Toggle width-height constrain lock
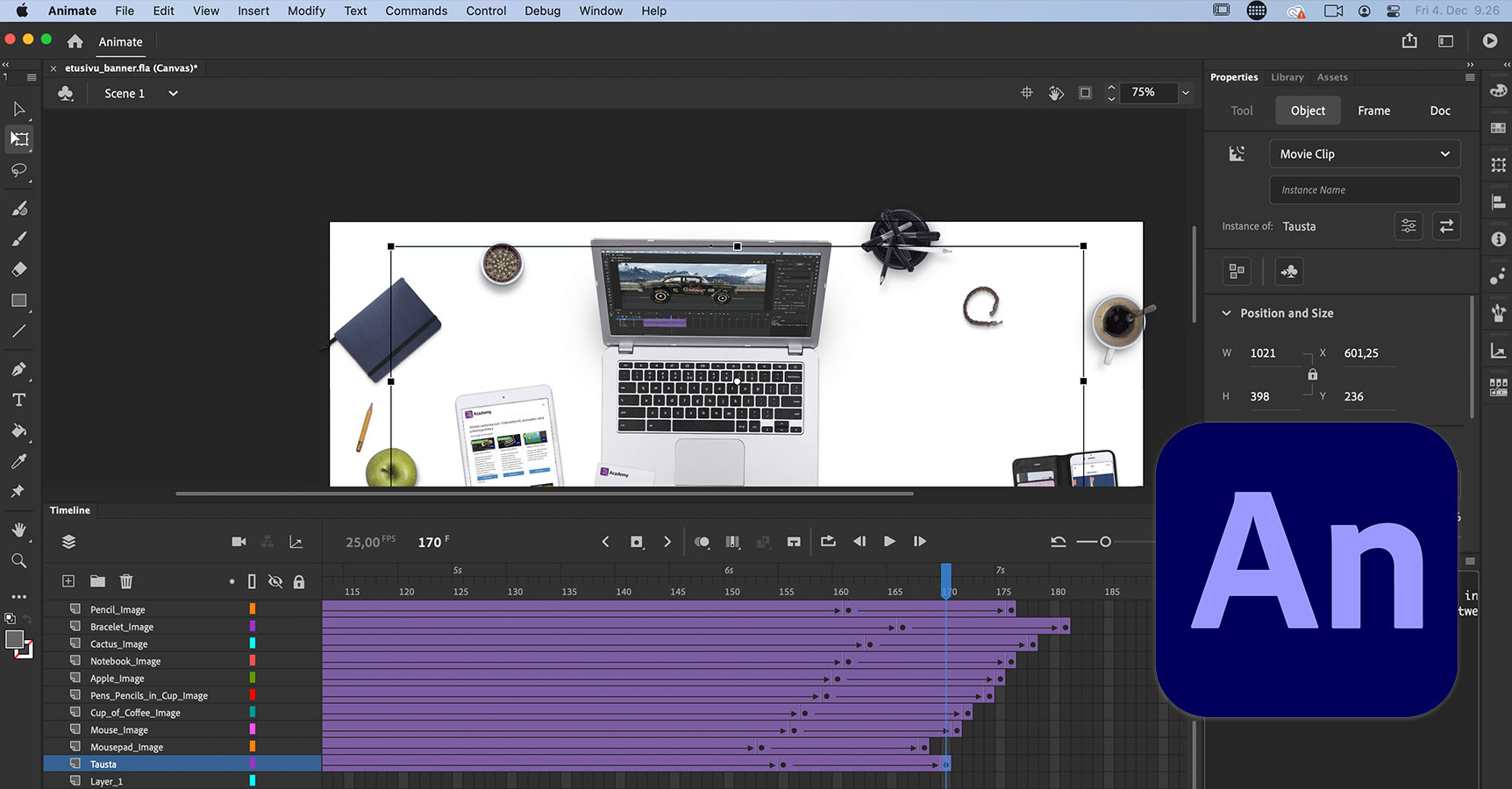1512x789 pixels. (1312, 374)
